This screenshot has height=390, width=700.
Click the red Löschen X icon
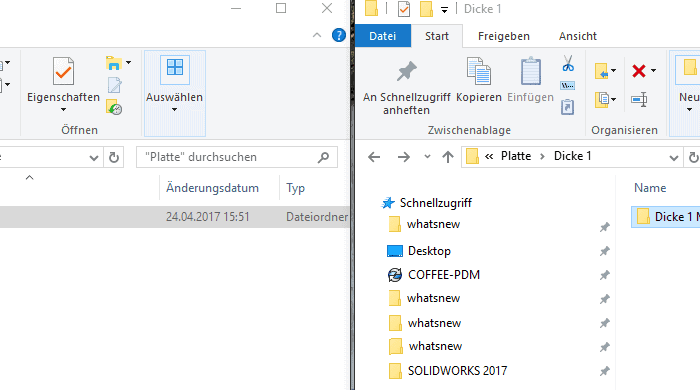click(639, 71)
